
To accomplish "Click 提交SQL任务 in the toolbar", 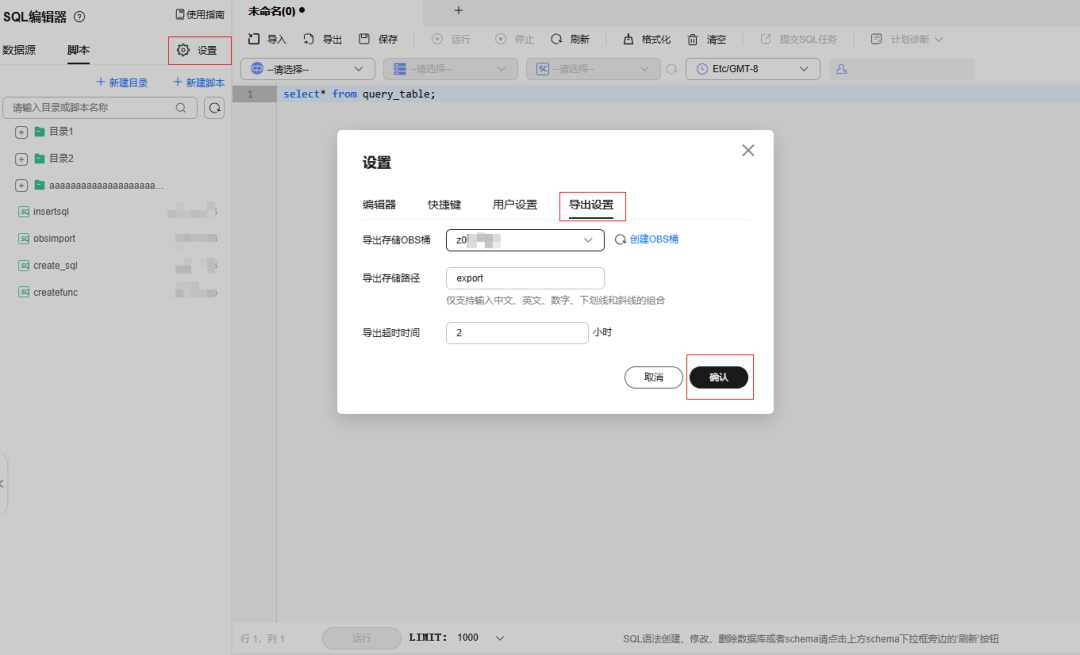I will click(798, 39).
